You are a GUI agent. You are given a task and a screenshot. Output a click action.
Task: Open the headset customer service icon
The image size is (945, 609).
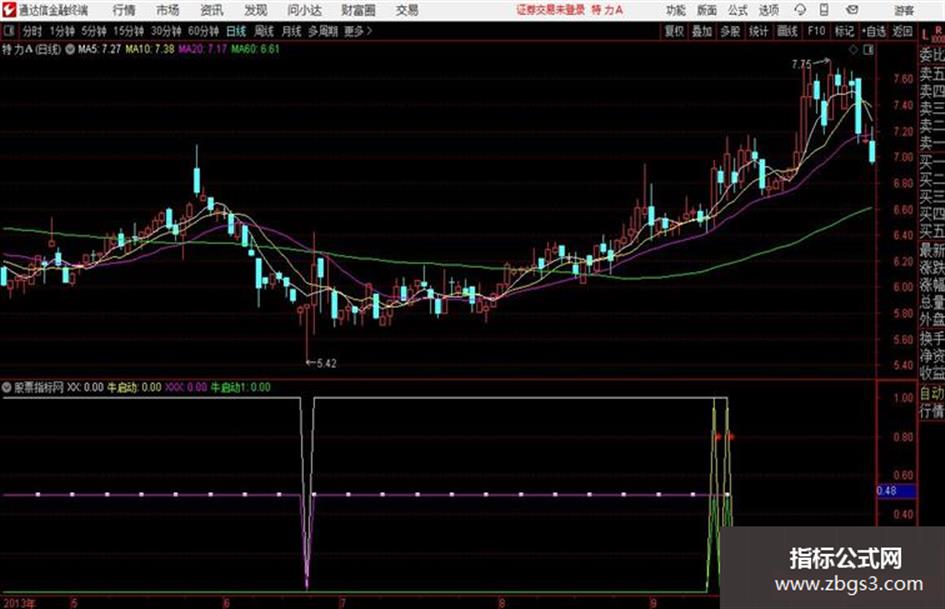click(x=800, y=10)
